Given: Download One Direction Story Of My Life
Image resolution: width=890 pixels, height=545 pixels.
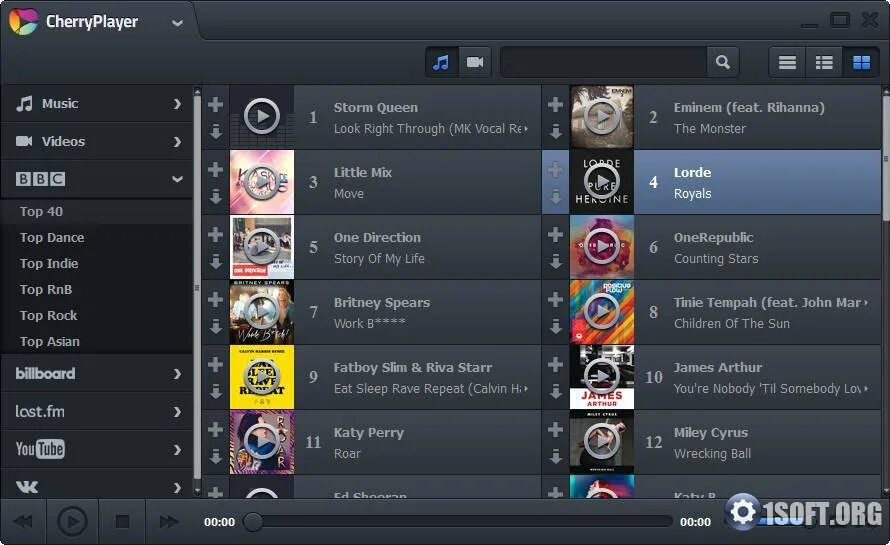Looking at the screenshot, I should 216,261.
